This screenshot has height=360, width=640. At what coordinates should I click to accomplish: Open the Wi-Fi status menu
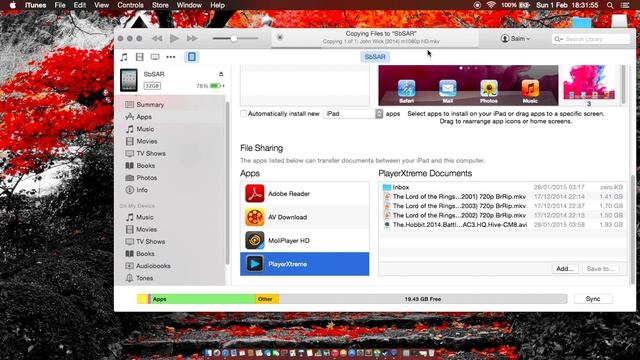(x=491, y=5)
